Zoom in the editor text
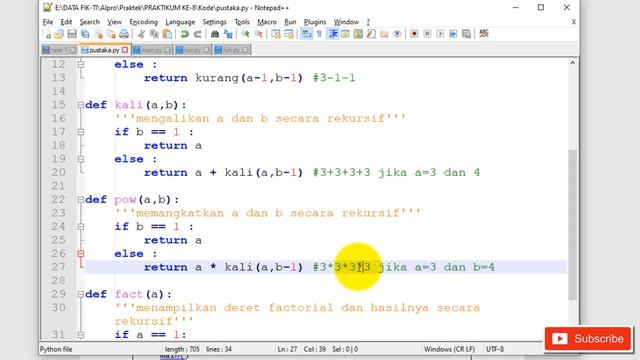The image size is (640, 360). 245,34
